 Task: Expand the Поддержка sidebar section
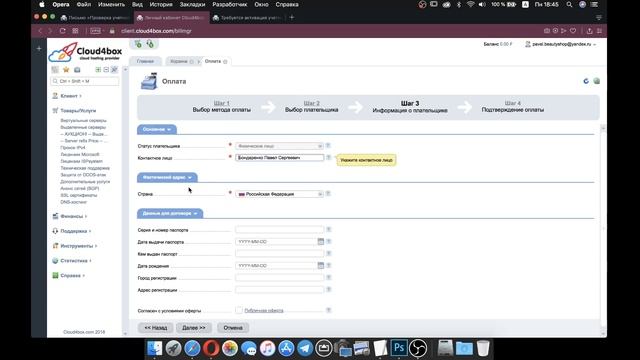coord(74,231)
